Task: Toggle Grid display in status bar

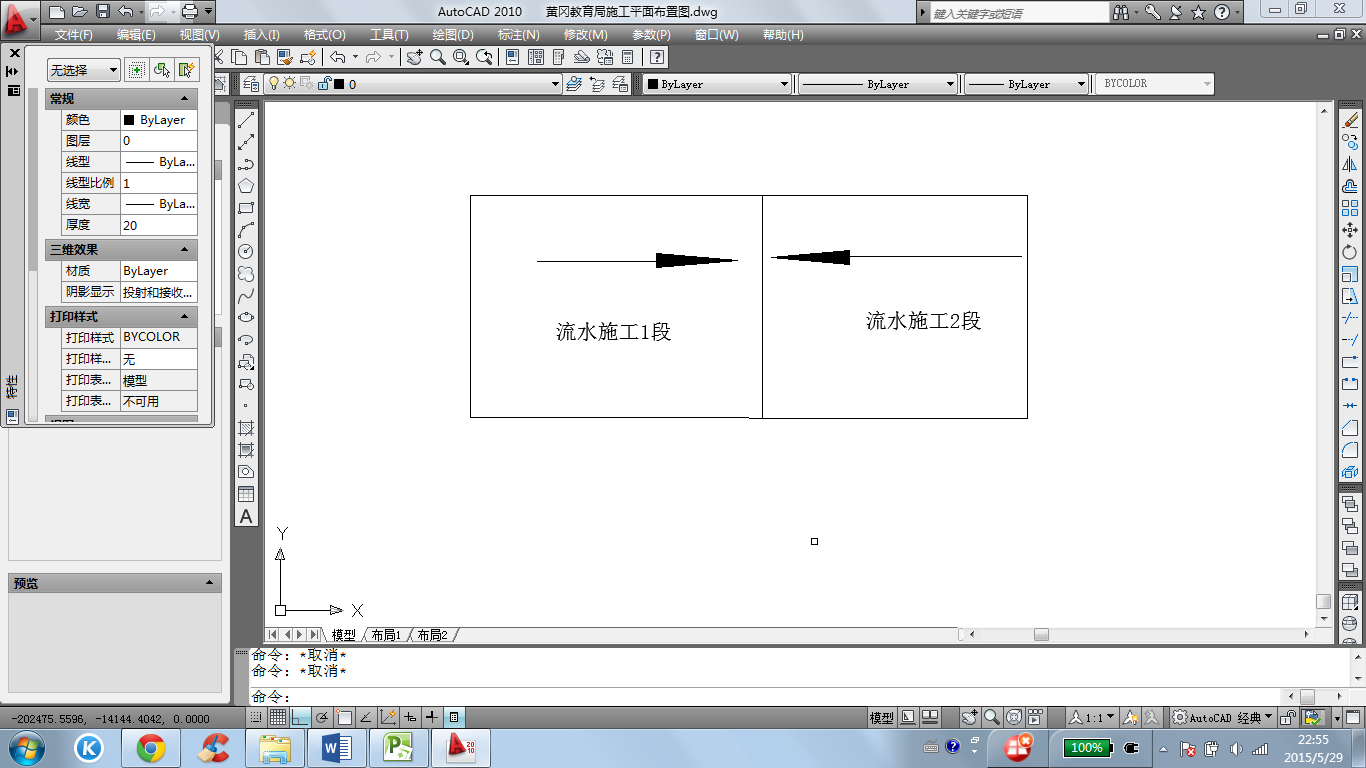Action: [x=278, y=717]
